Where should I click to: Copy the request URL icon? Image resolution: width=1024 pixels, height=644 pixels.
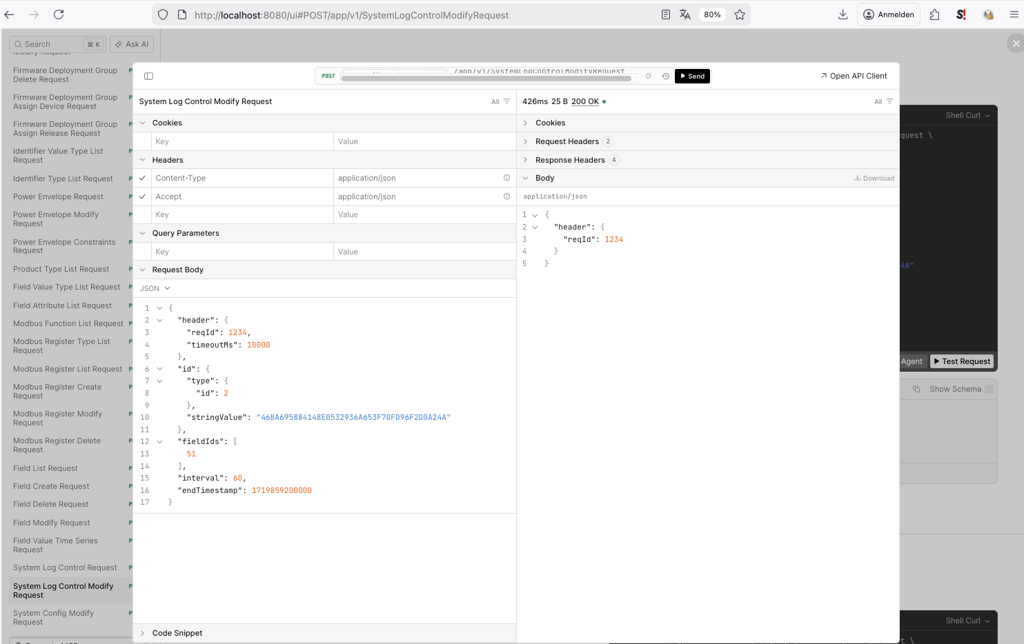(x=648, y=76)
